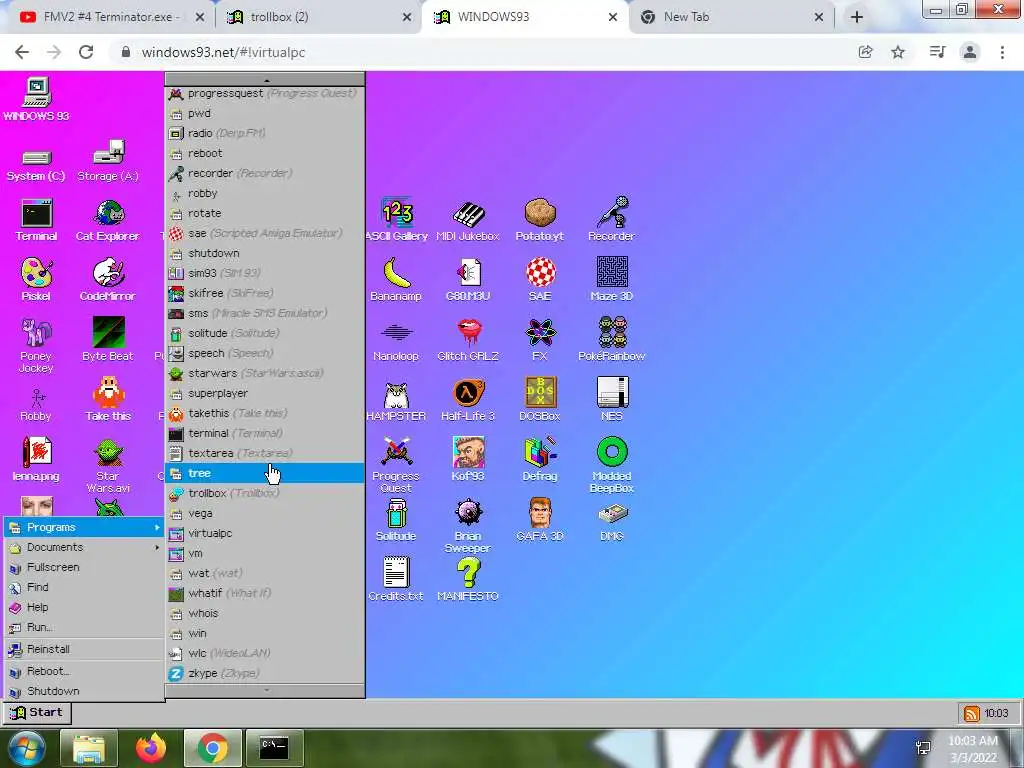
Task: Launch trollbox from the Programs list
Action: [x=264, y=493]
